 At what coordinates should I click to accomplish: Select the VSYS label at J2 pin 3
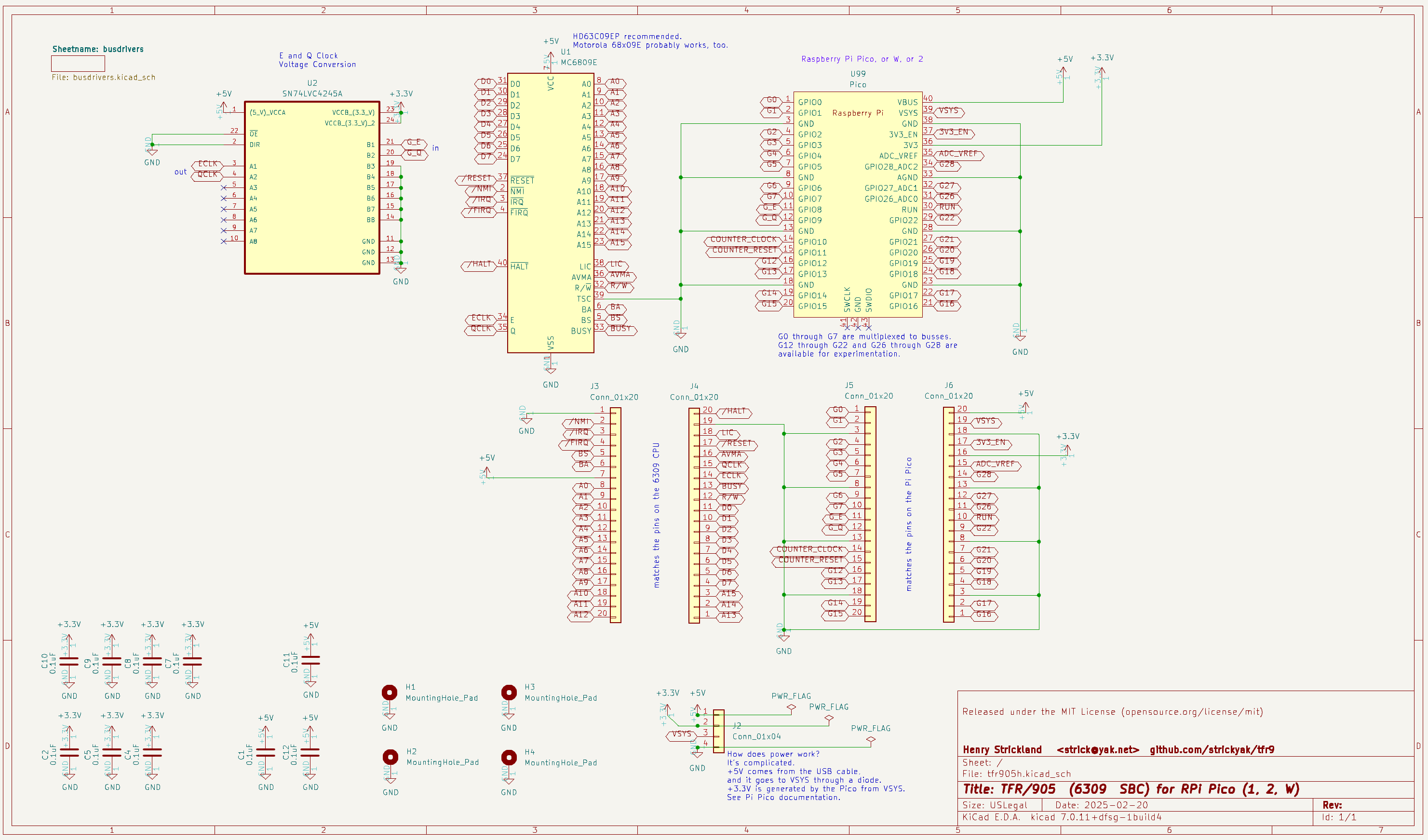pyautogui.click(x=681, y=735)
